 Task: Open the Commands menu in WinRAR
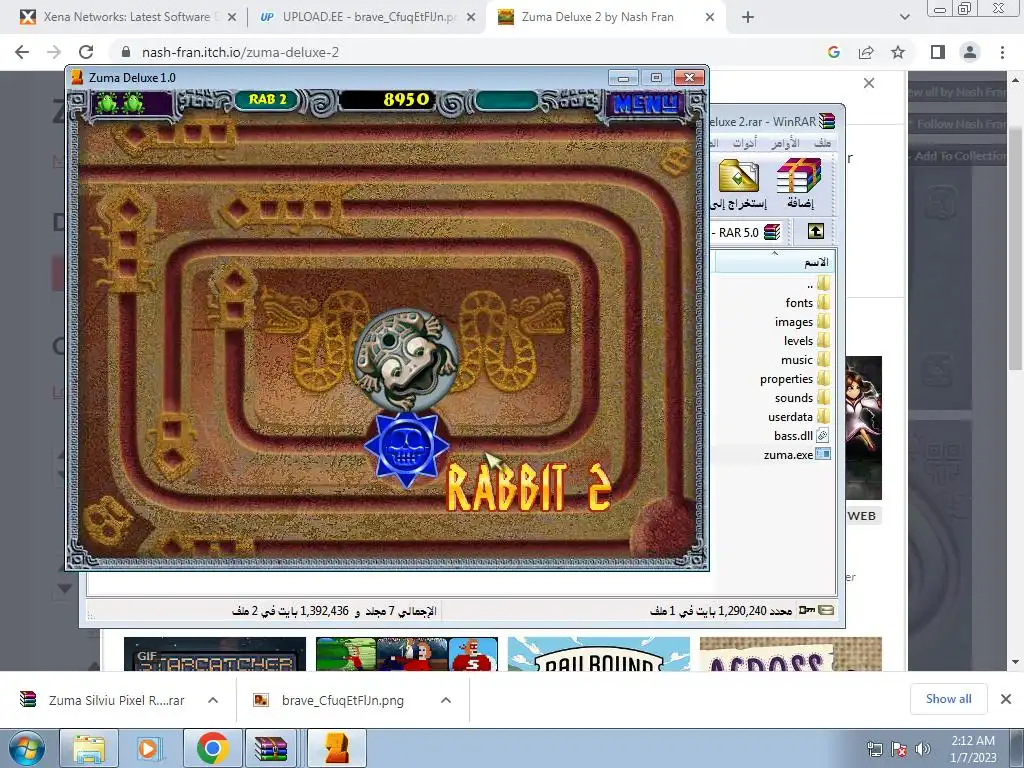tap(785, 142)
